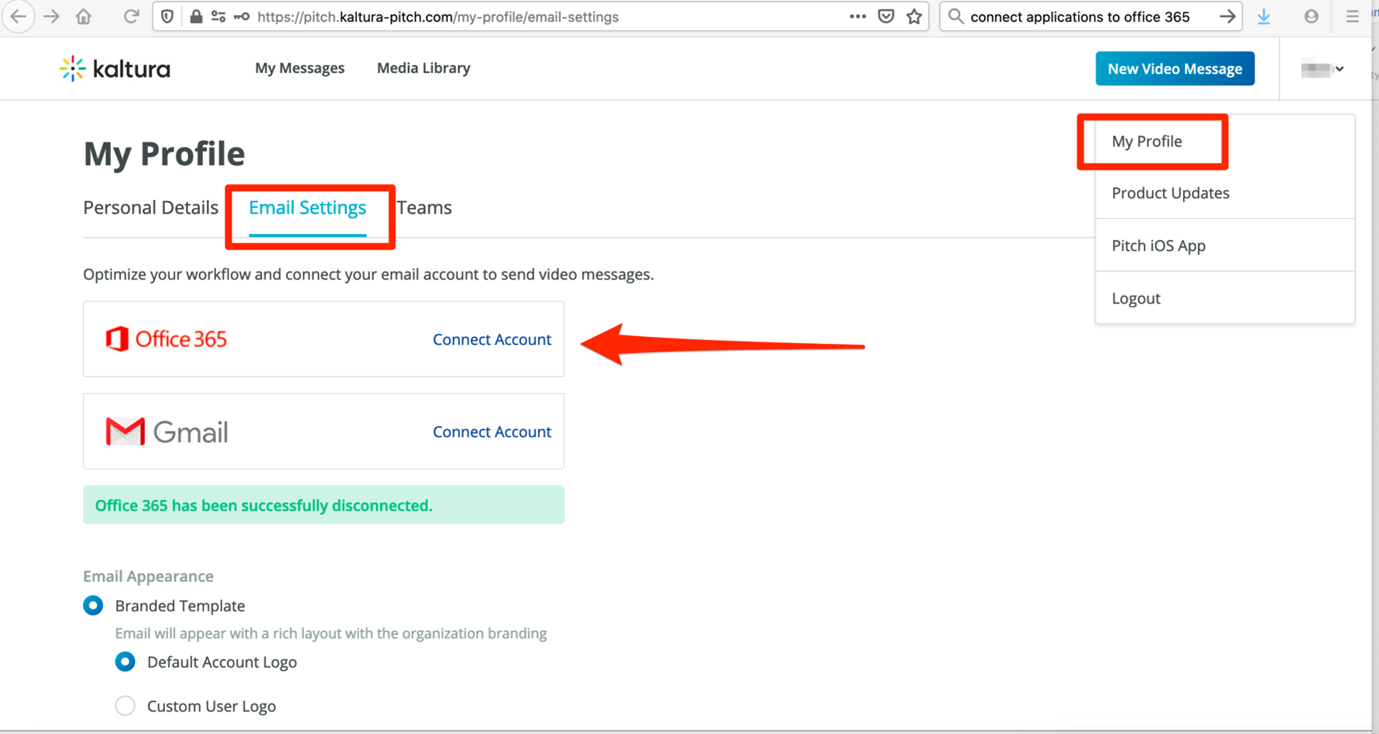Screen dimensions: 1379x734
Task: Choose the Custom User Logo radio option
Action: (x=125, y=706)
